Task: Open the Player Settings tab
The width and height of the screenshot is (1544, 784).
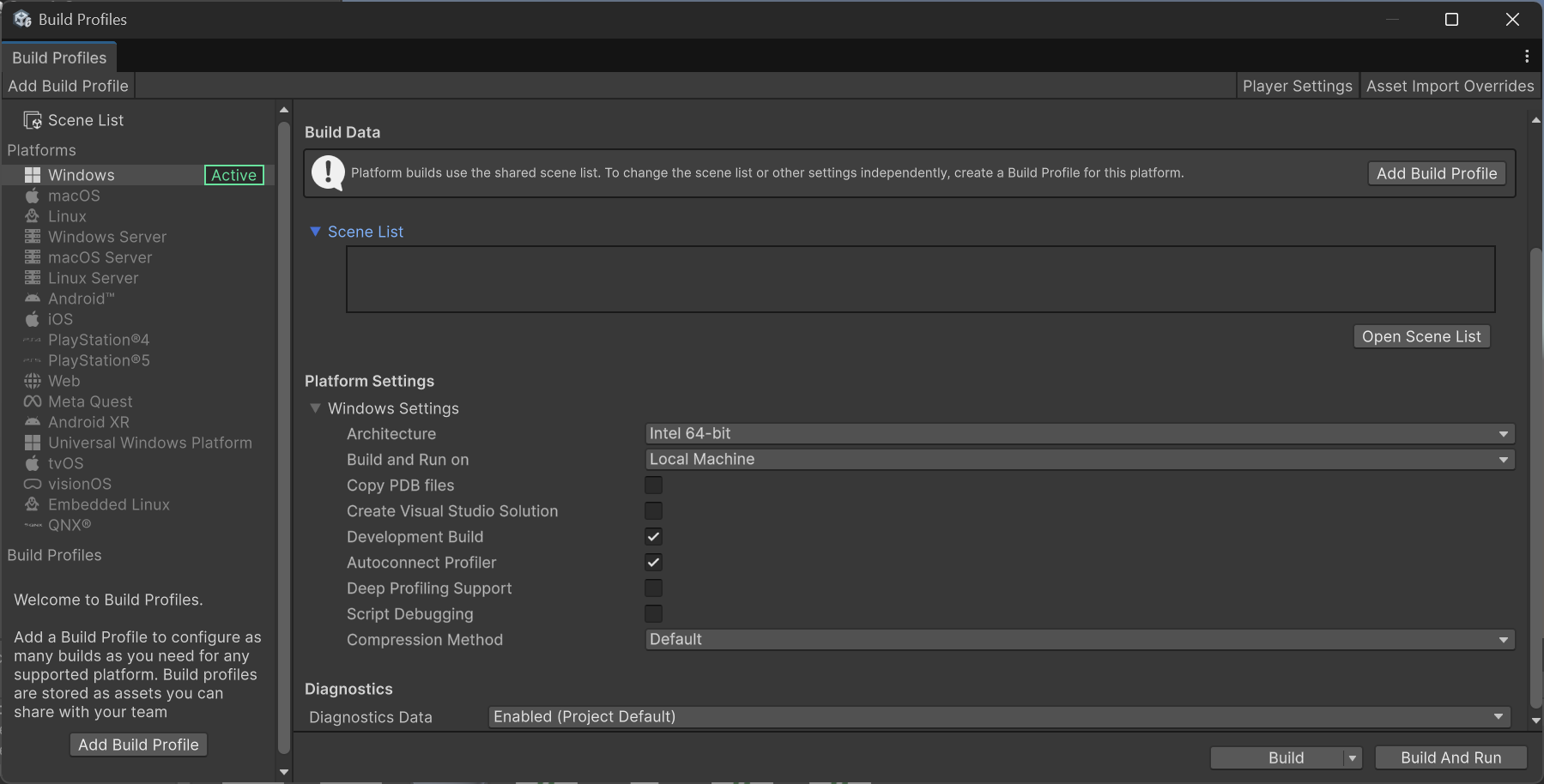Action: point(1297,86)
